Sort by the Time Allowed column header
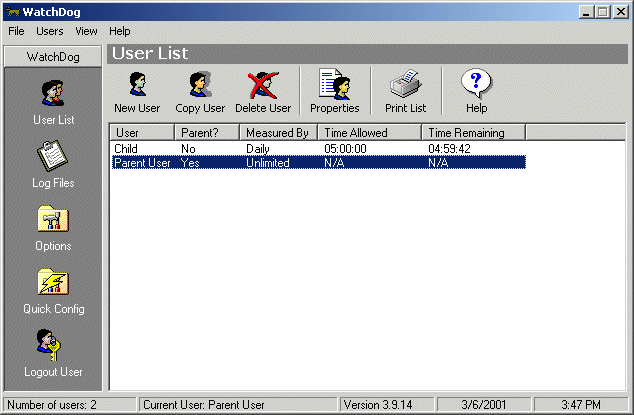Screen dimensions: 634x415 tap(370, 133)
